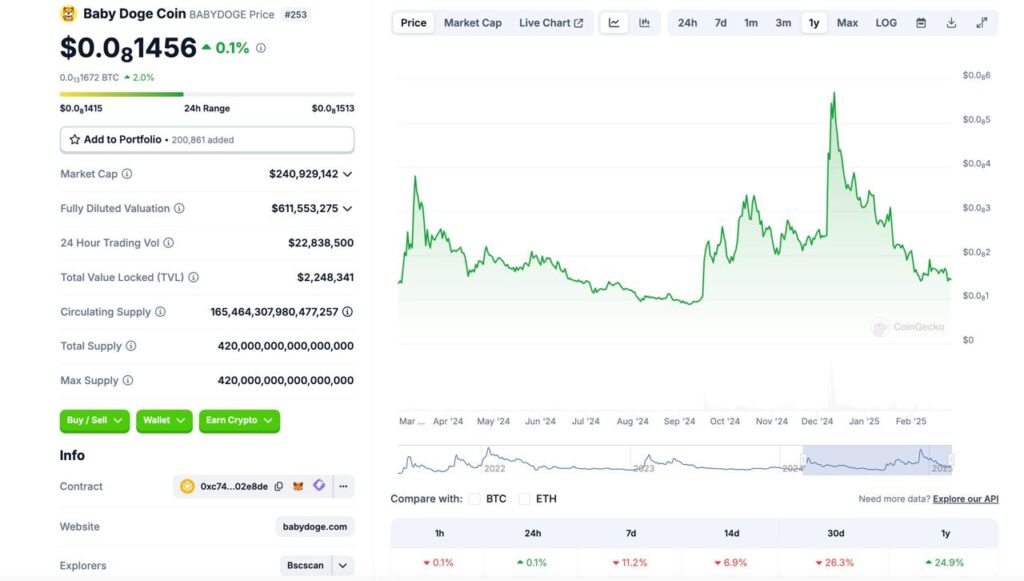The width and height of the screenshot is (1024, 581).
Task: Expand Explorers dropdown arrow
Action: click(343, 565)
